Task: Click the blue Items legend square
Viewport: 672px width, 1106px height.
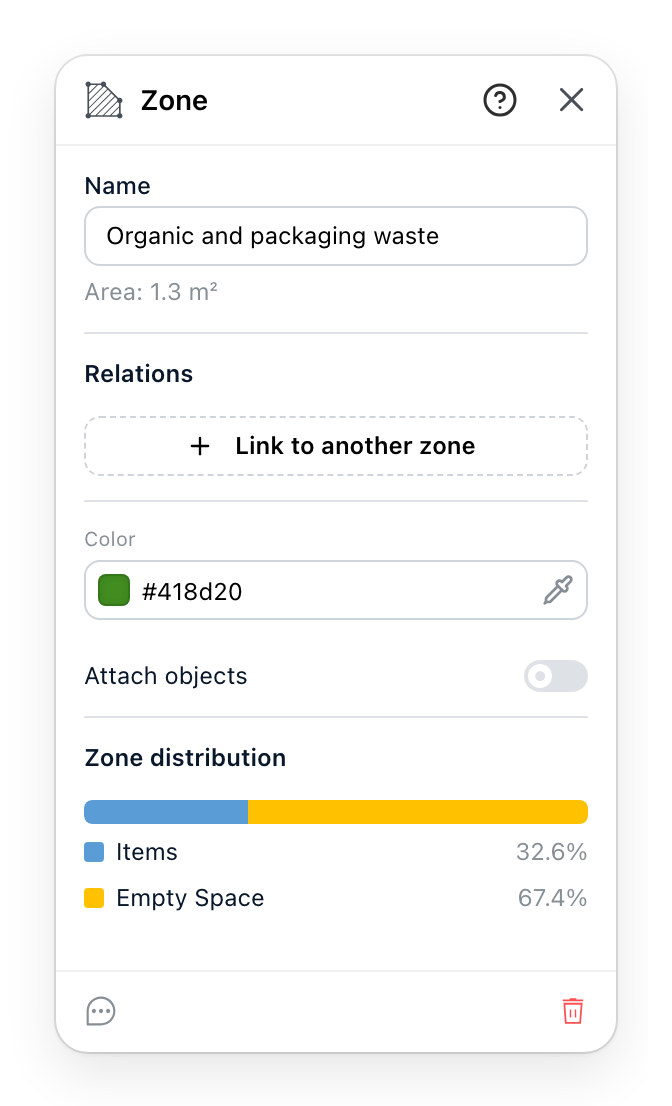Action: (x=94, y=852)
